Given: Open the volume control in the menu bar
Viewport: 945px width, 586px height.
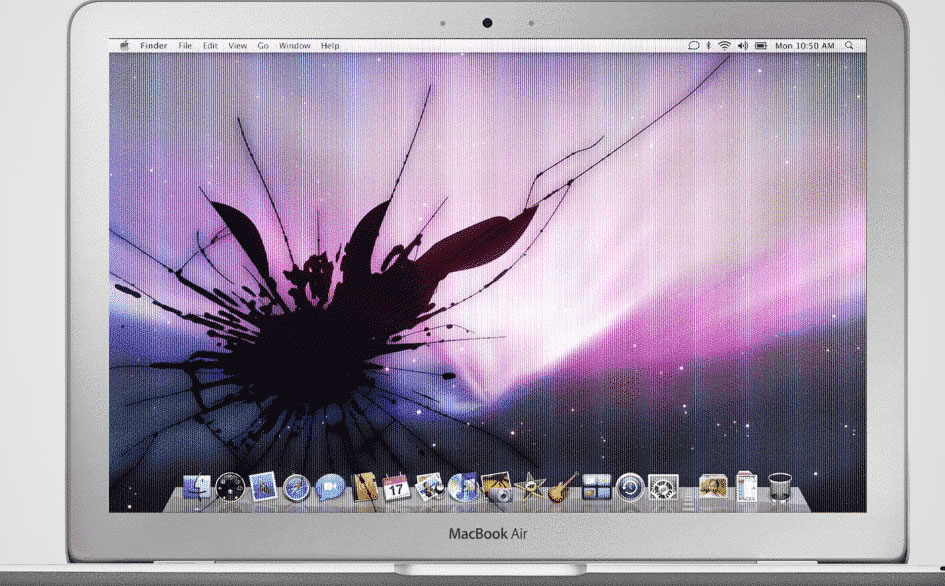Looking at the screenshot, I should coord(742,44).
